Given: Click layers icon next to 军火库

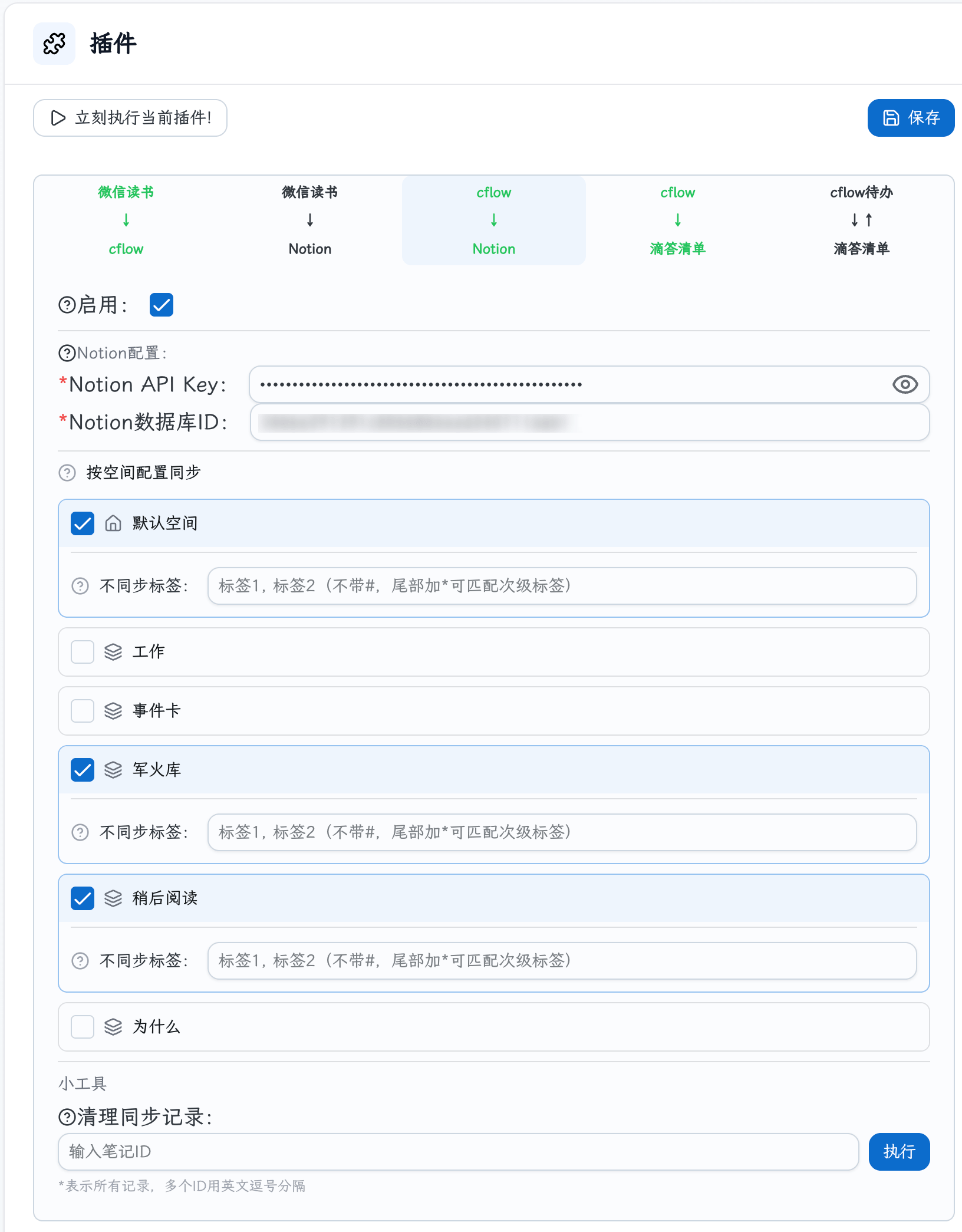Looking at the screenshot, I should 113,770.
